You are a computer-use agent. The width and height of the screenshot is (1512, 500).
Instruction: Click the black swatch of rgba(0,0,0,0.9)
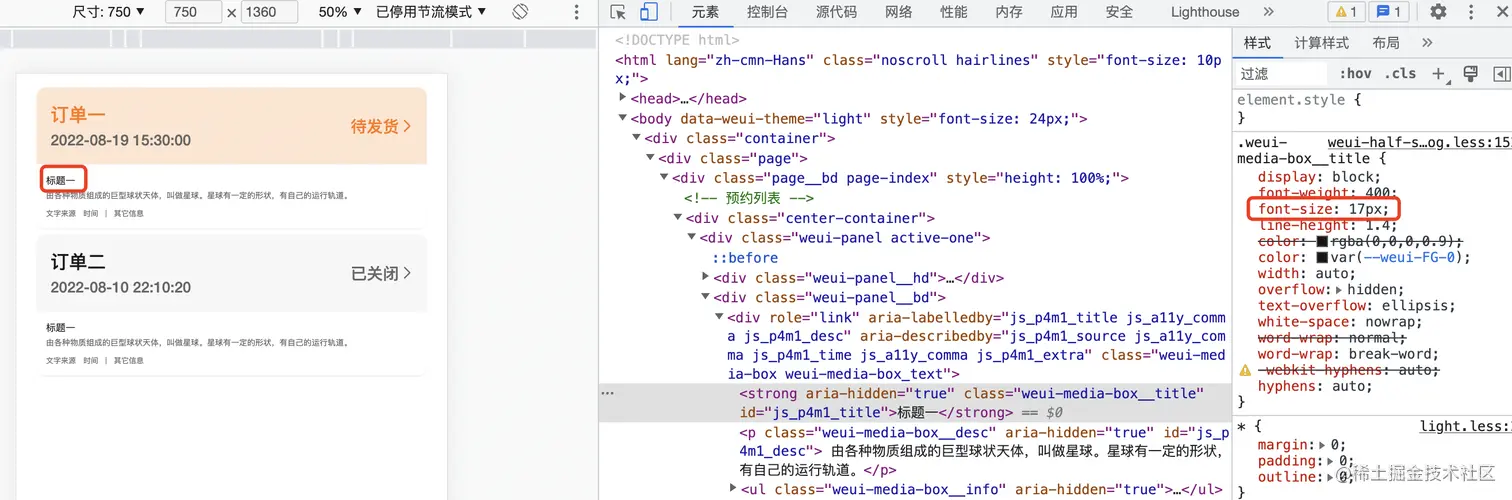[x=1322, y=241]
